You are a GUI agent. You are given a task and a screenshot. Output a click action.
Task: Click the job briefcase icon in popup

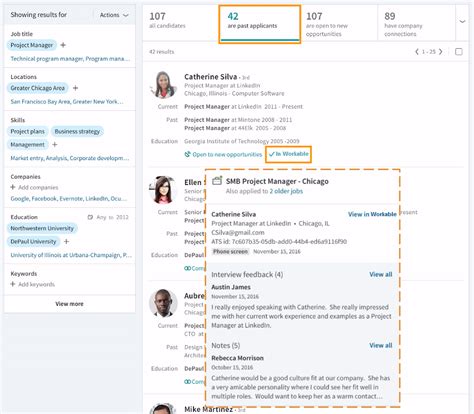[217, 181]
